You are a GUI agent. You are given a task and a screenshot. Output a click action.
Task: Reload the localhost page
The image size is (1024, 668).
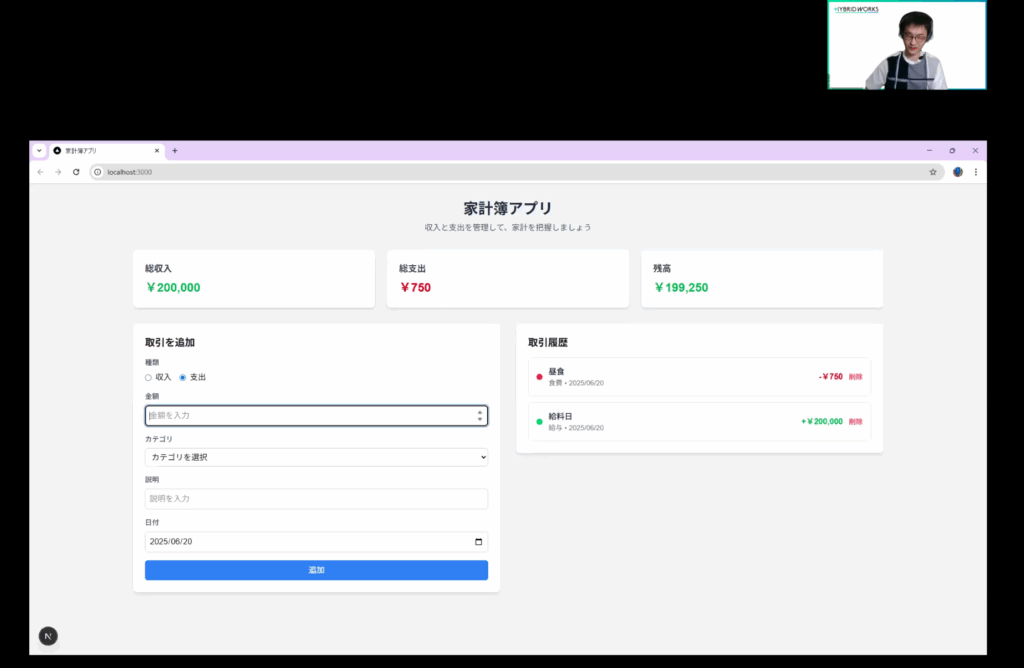pos(76,172)
